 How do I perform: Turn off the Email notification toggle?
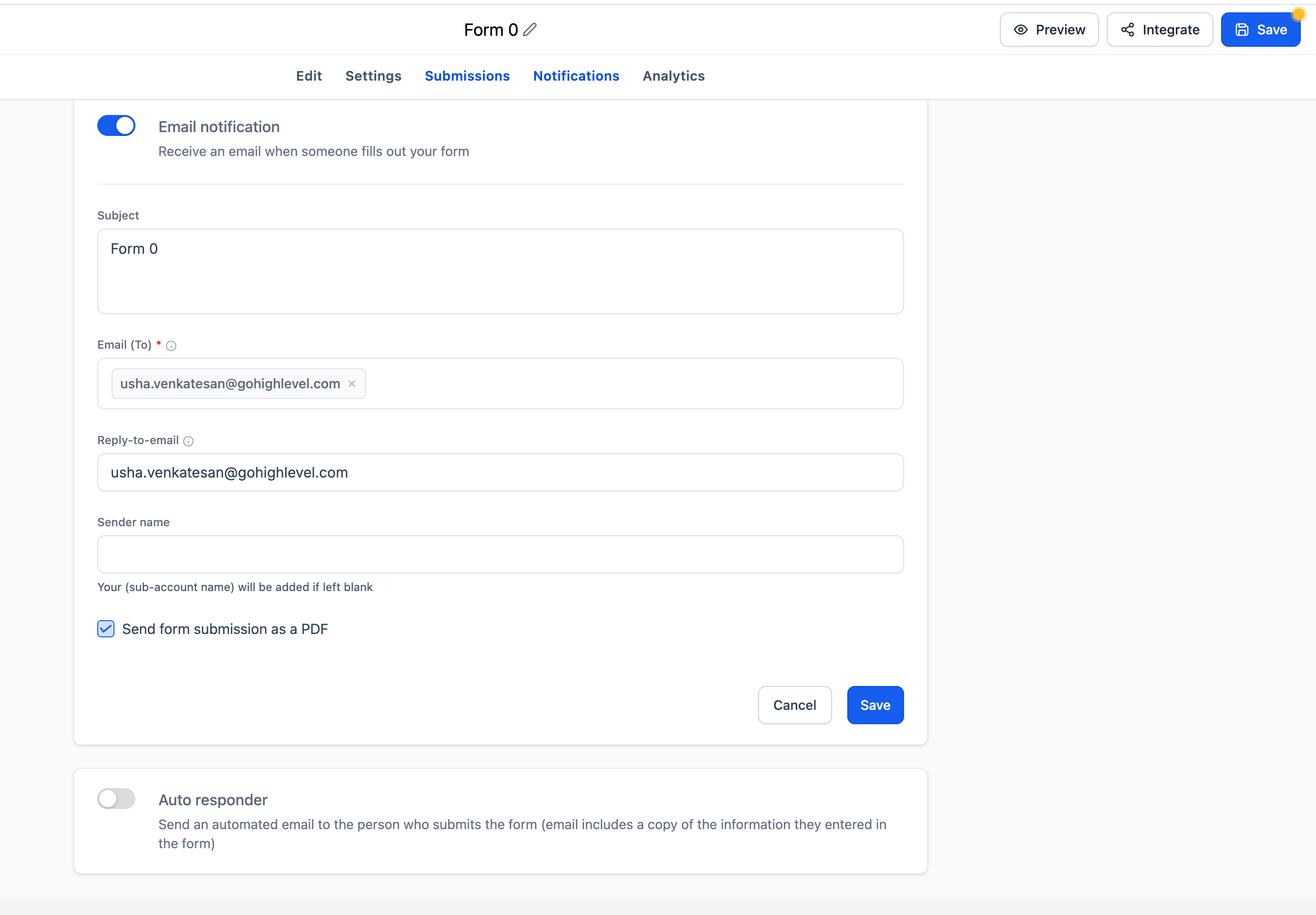point(116,125)
